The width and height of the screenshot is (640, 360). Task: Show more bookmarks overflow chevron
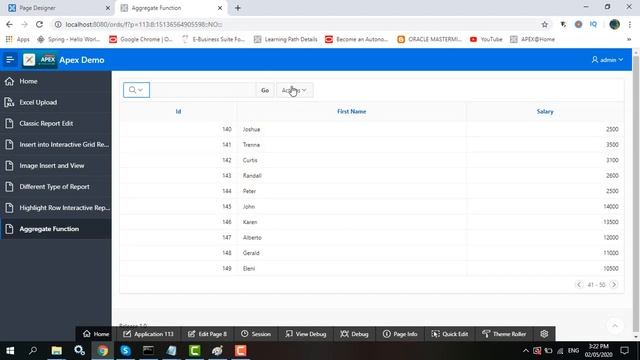[x=629, y=39]
